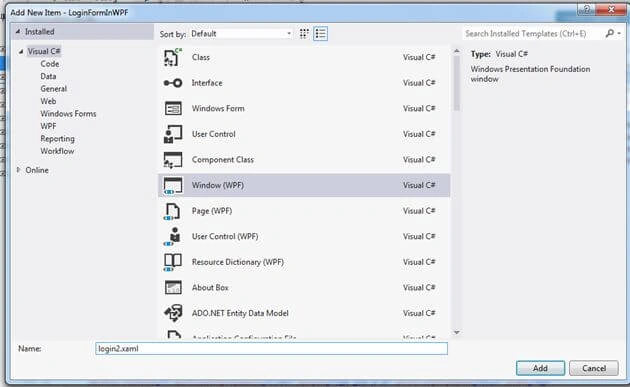Select the Interface template icon

tap(173, 83)
